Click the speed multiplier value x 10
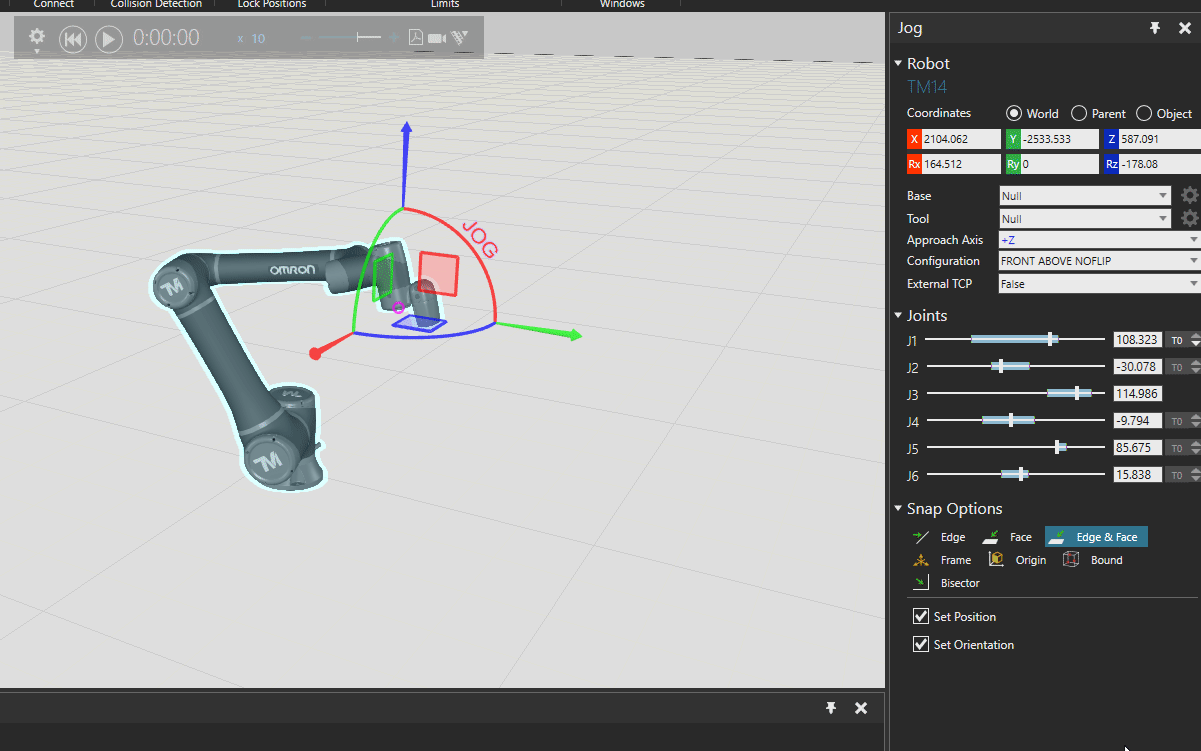1201x751 pixels. coord(251,38)
